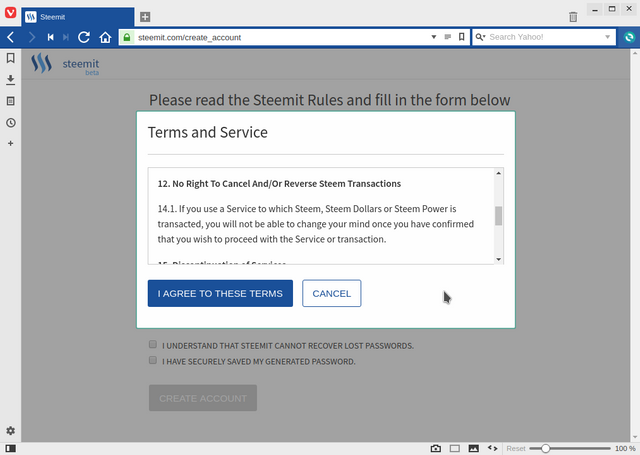Click I Agree To These Terms

(x=220, y=293)
